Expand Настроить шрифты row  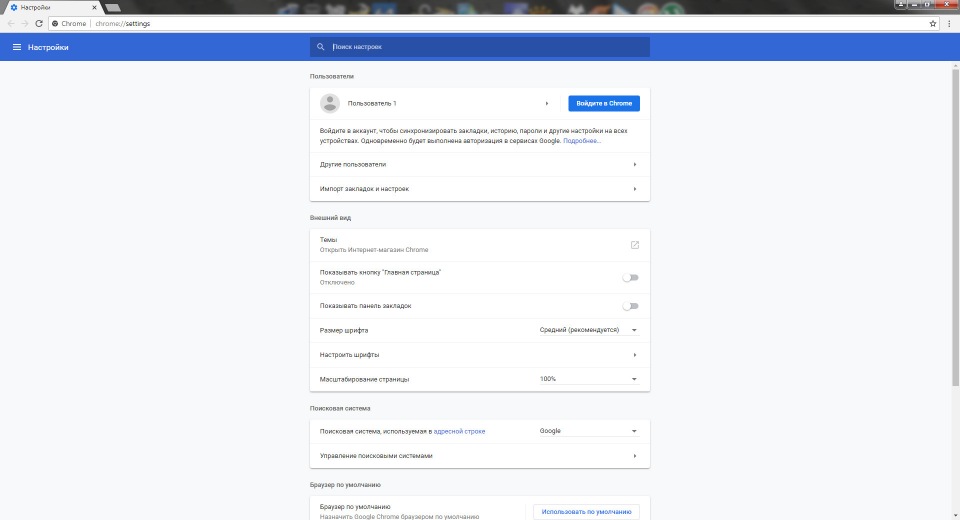click(479, 355)
